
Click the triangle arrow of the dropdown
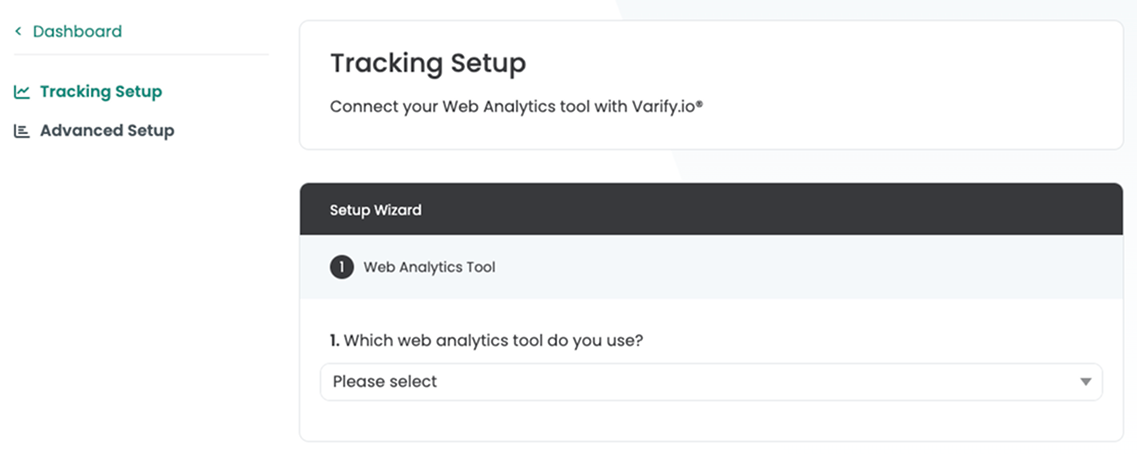[x=1086, y=382]
